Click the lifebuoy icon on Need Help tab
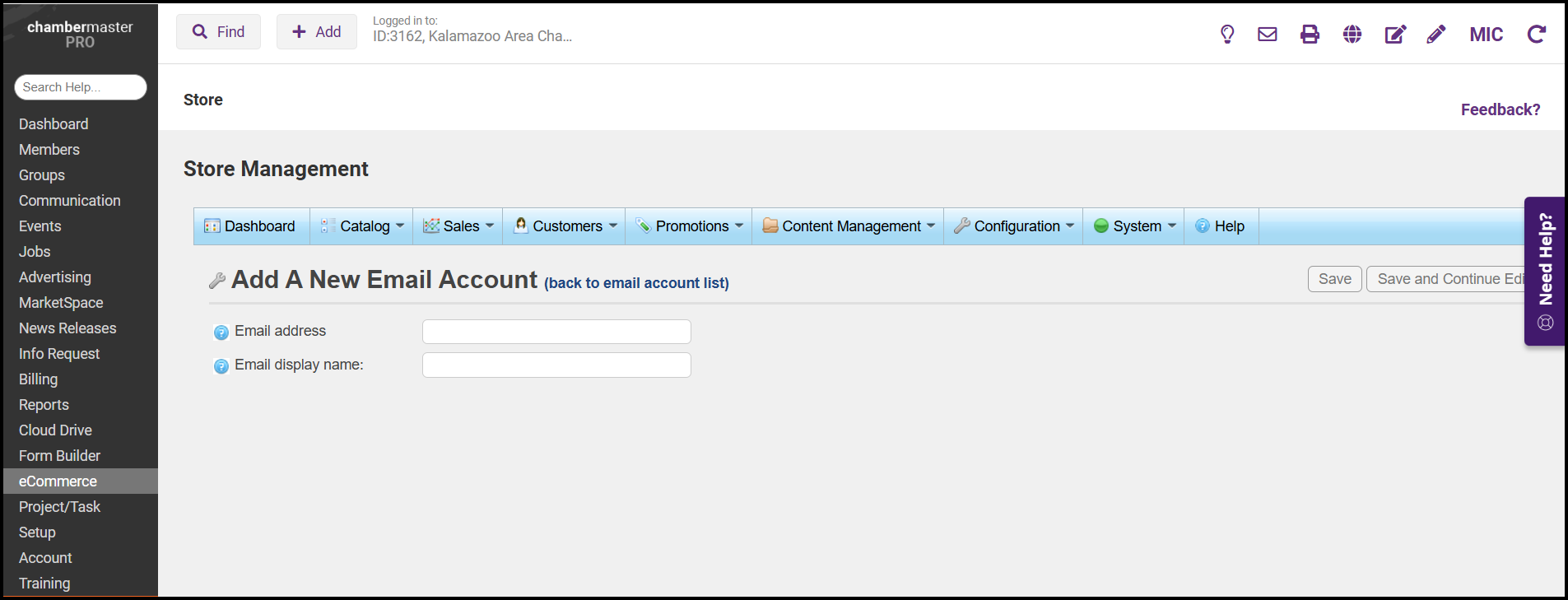This screenshot has height=600, width=1568. click(x=1546, y=323)
